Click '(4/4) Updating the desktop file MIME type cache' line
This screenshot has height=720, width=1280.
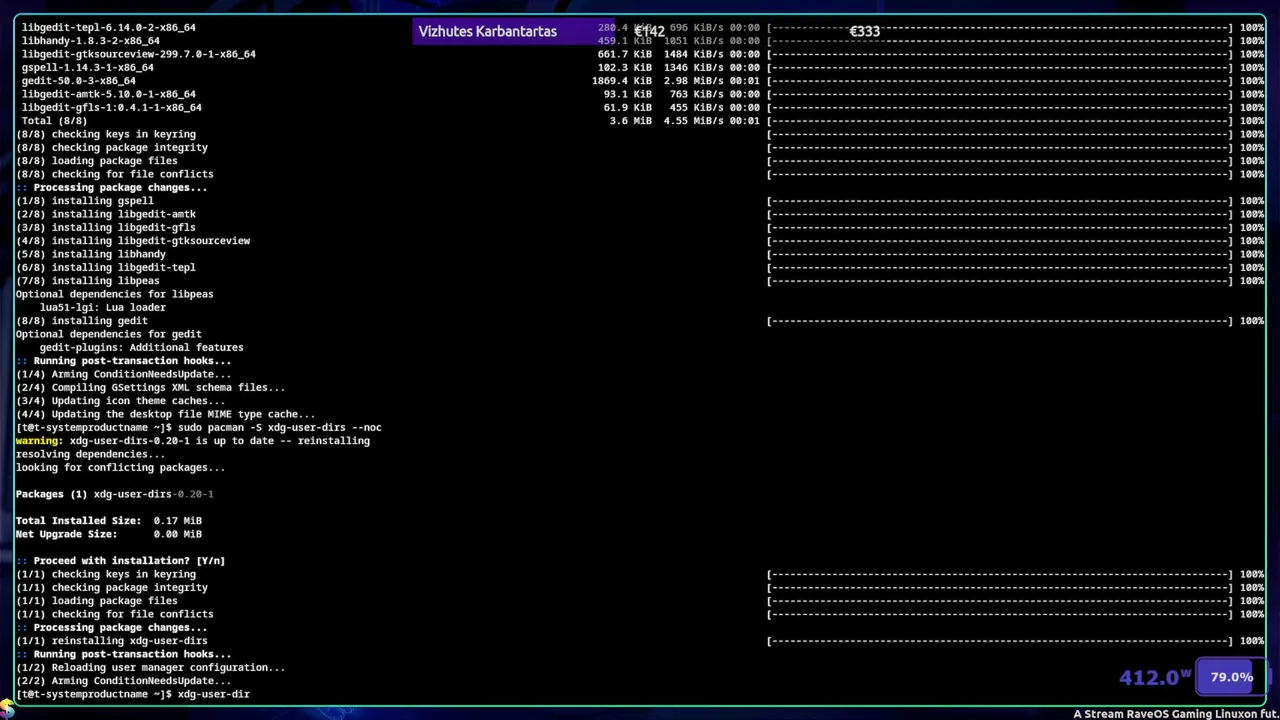pyautogui.click(x=166, y=414)
